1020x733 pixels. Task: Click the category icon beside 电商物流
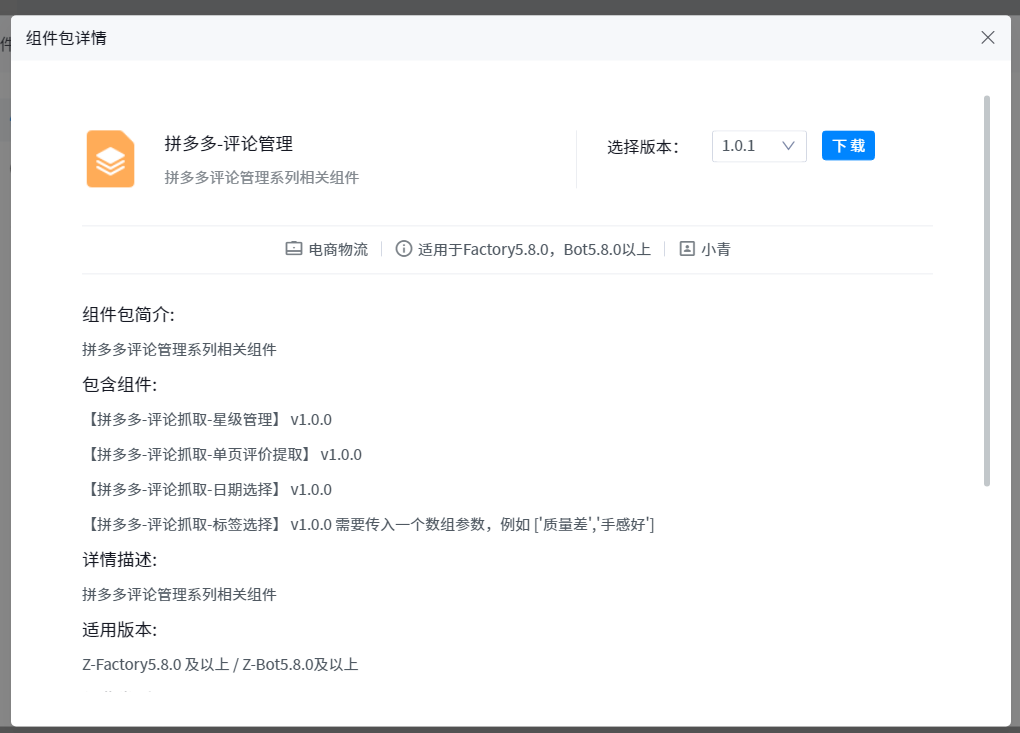[x=293, y=249]
